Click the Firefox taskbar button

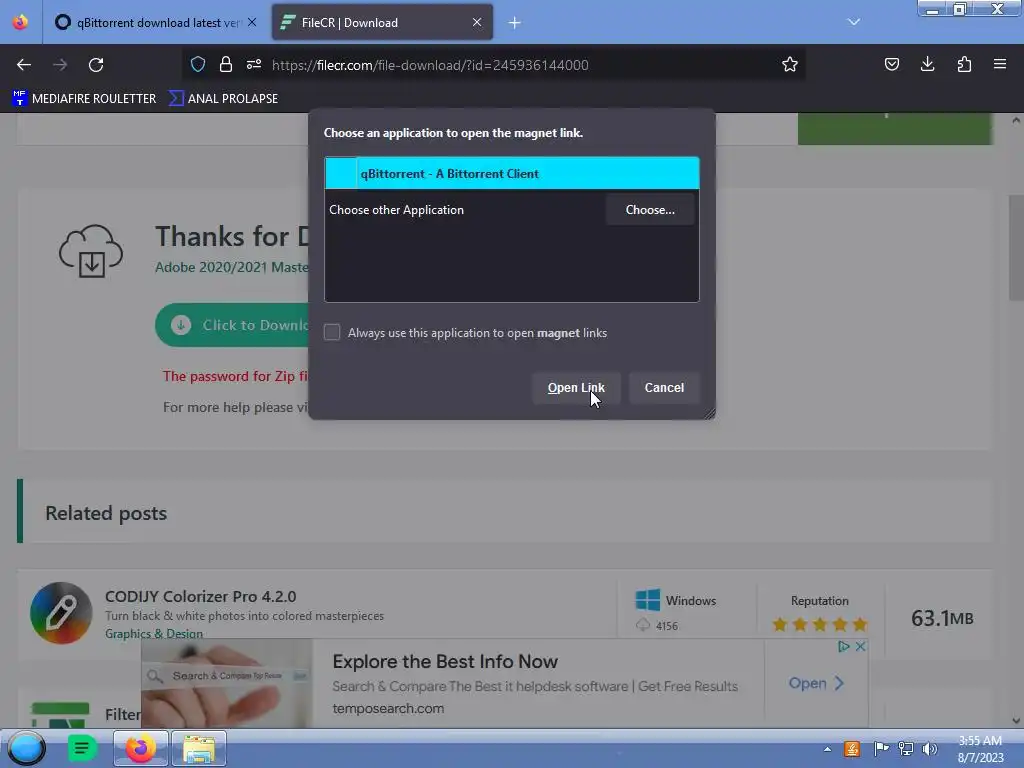pos(141,748)
